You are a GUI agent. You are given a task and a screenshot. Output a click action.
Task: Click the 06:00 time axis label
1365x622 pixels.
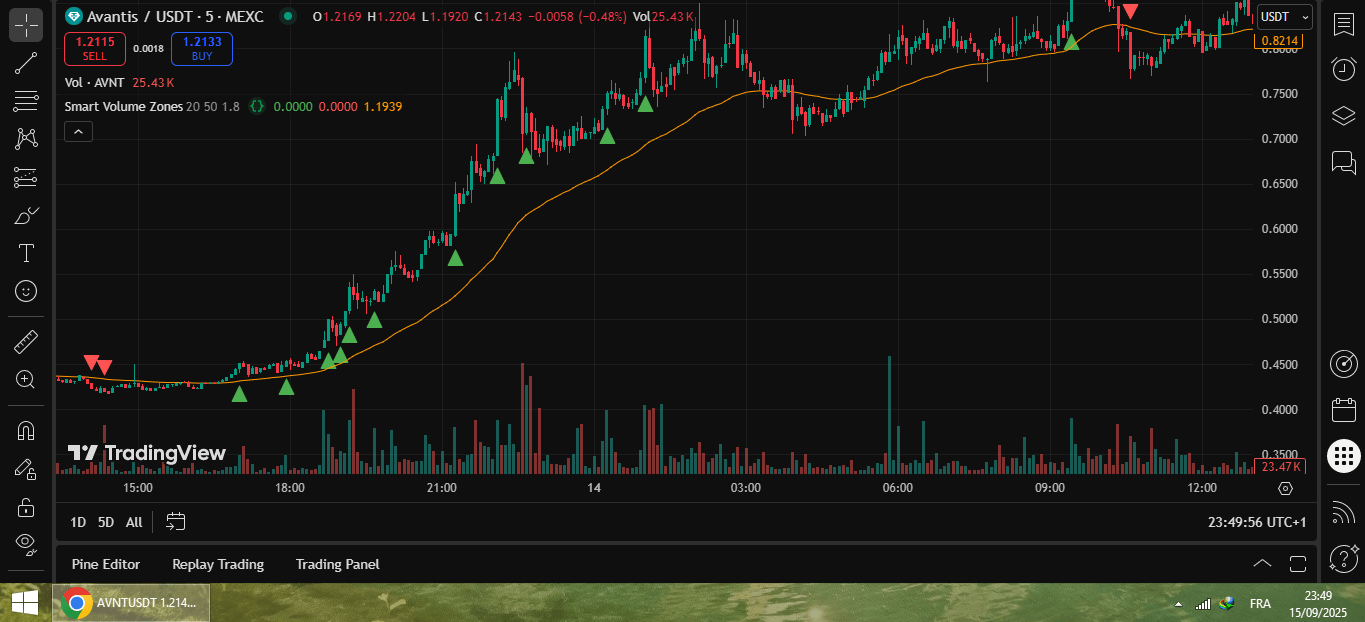(897, 488)
